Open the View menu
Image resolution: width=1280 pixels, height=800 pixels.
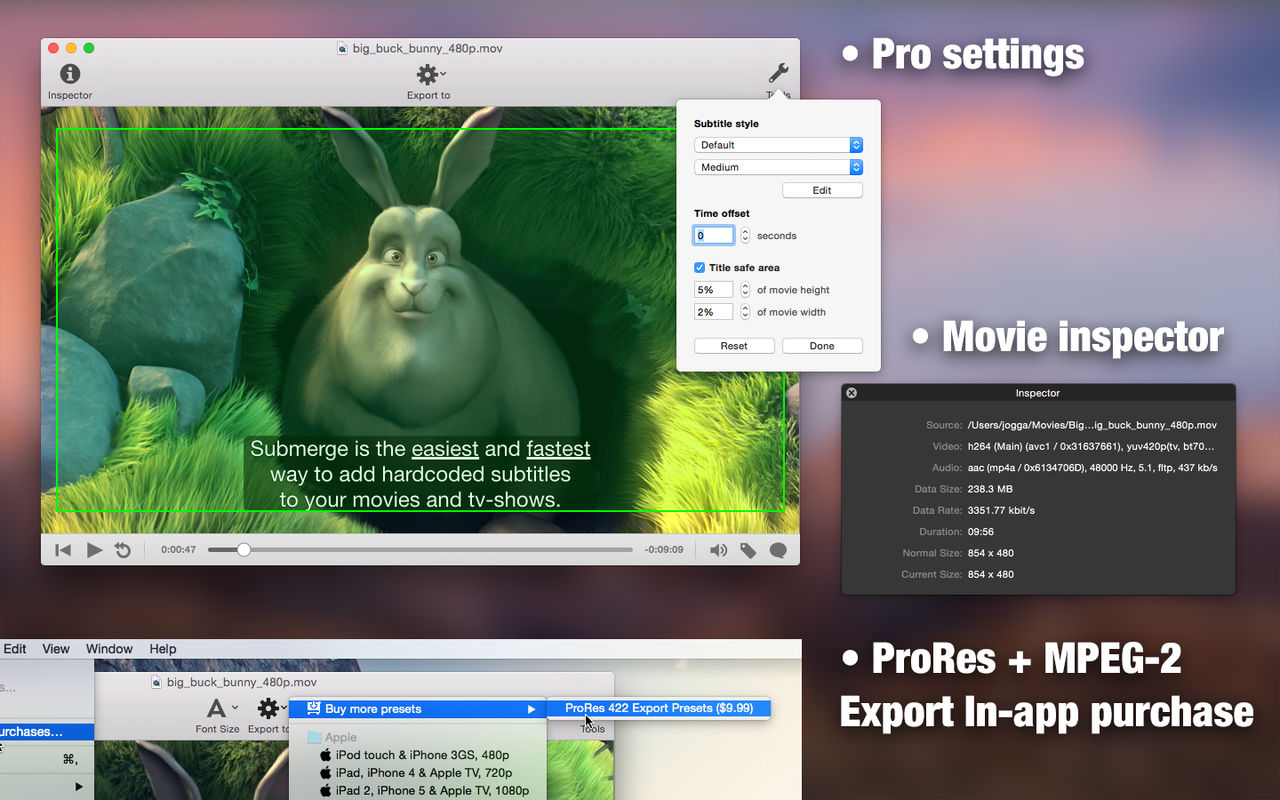[x=56, y=649]
